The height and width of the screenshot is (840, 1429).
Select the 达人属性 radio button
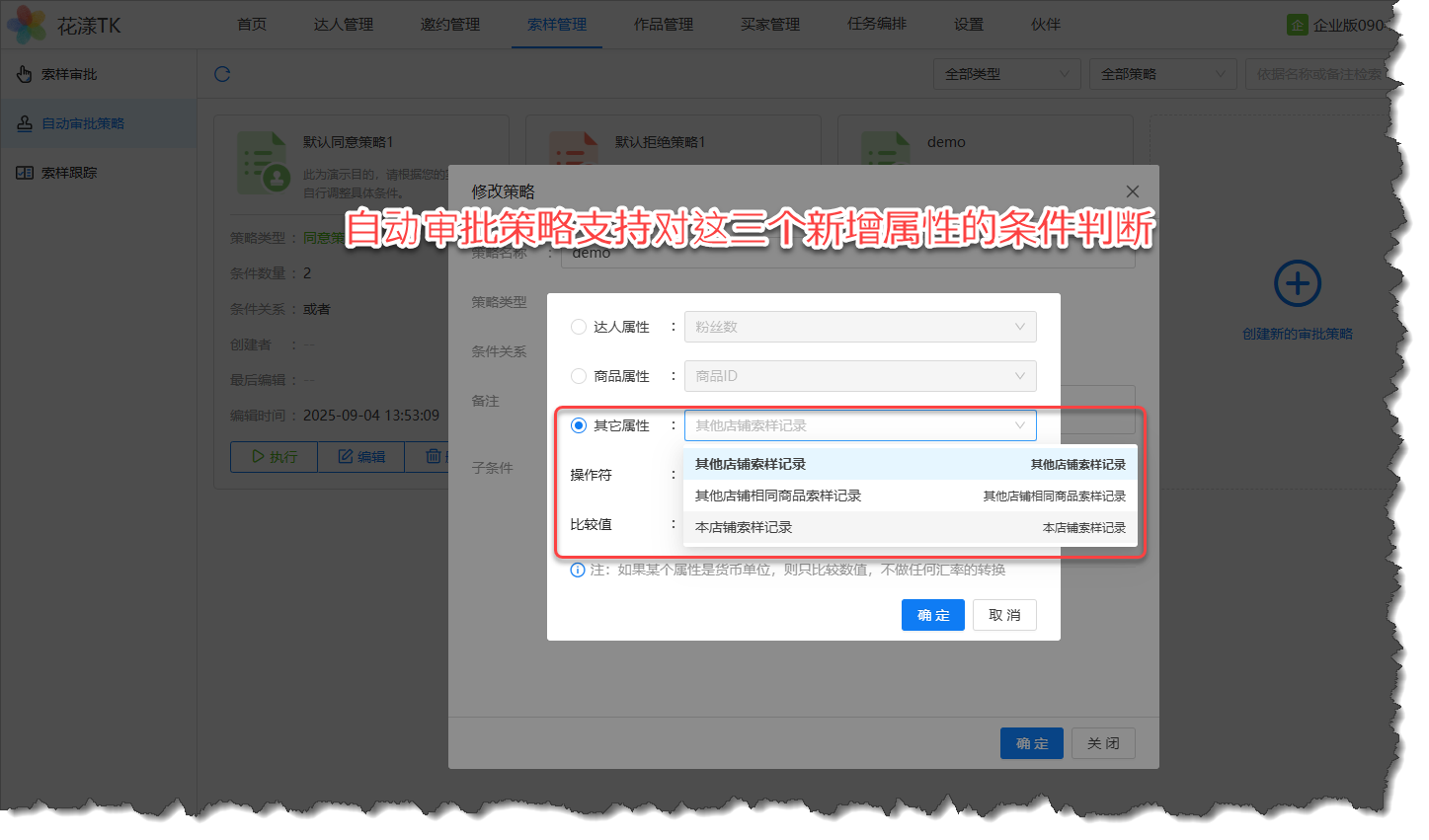(579, 327)
